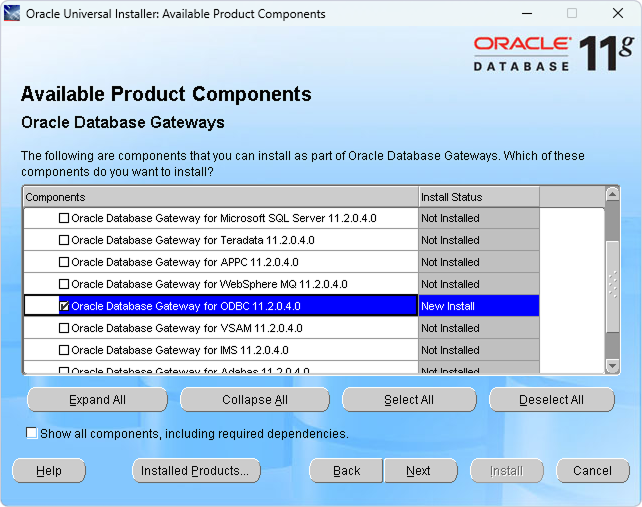Check Gateway for VSAM checkbox

point(64,328)
